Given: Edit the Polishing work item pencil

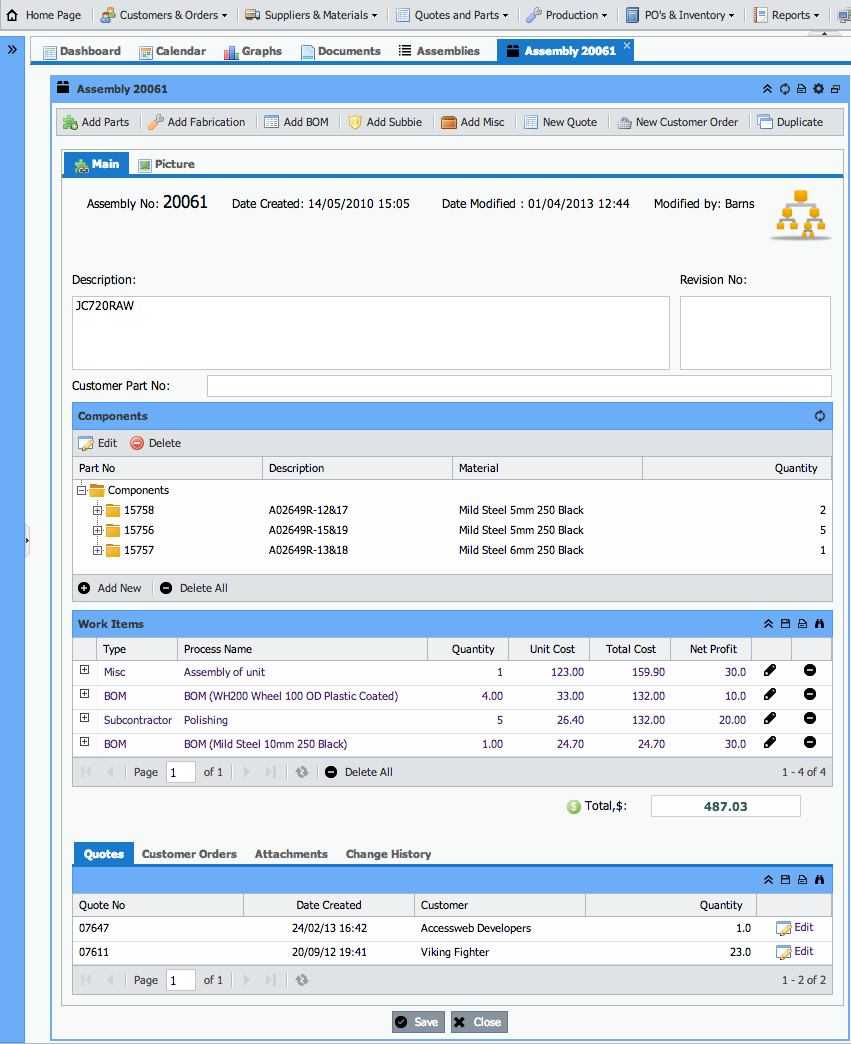Looking at the screenshot, I should pos(770,718).
